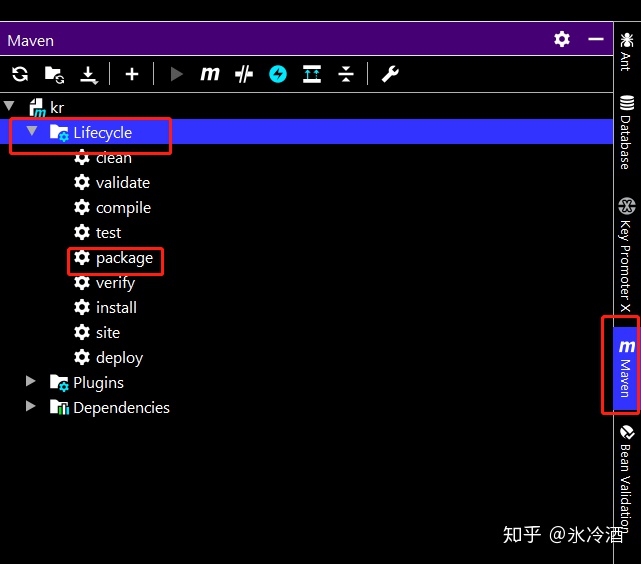Generate sources and update folders icon
This screenshot has height=564, width=641.
tap(54, 74)
